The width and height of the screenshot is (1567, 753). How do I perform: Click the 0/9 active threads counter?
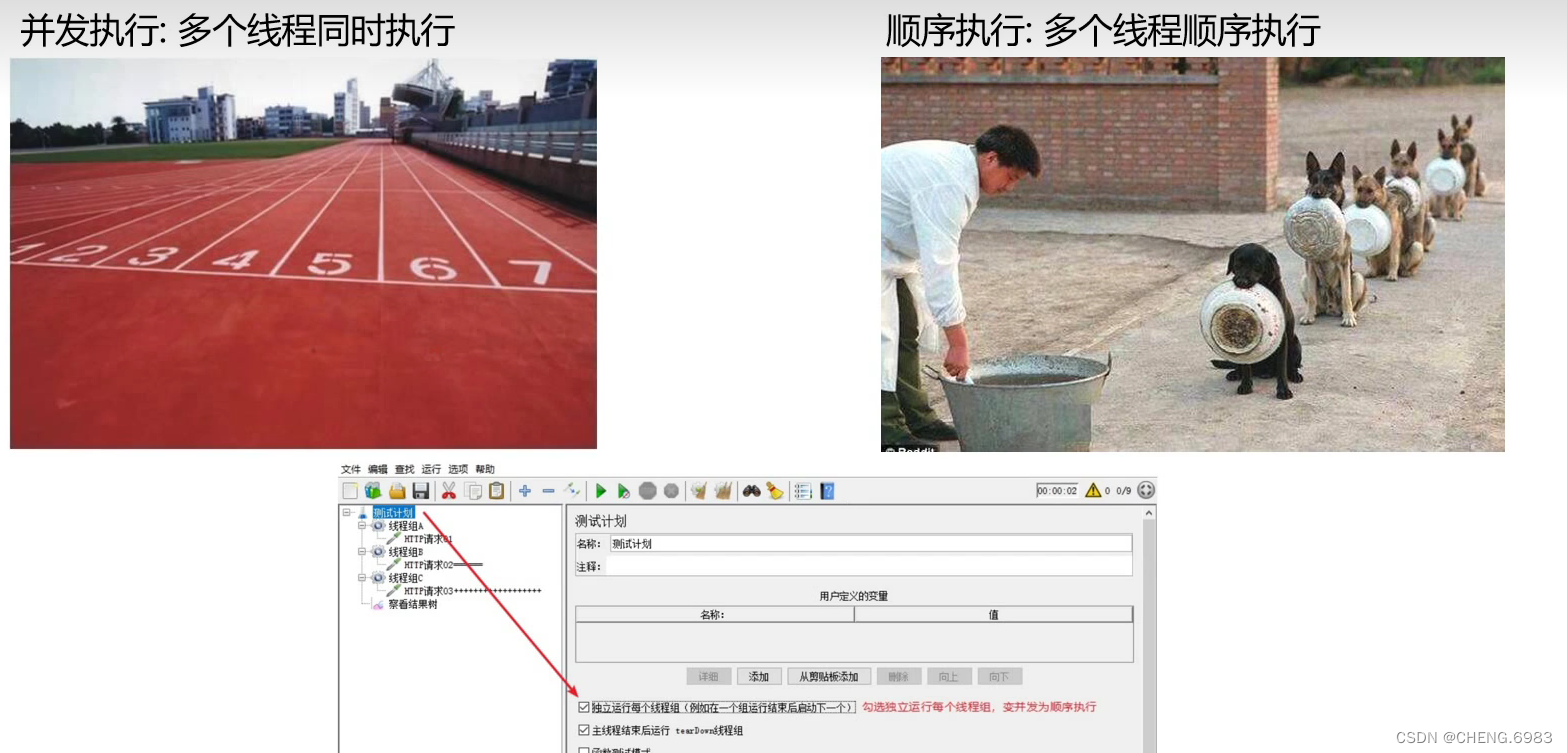point(1123,491)
